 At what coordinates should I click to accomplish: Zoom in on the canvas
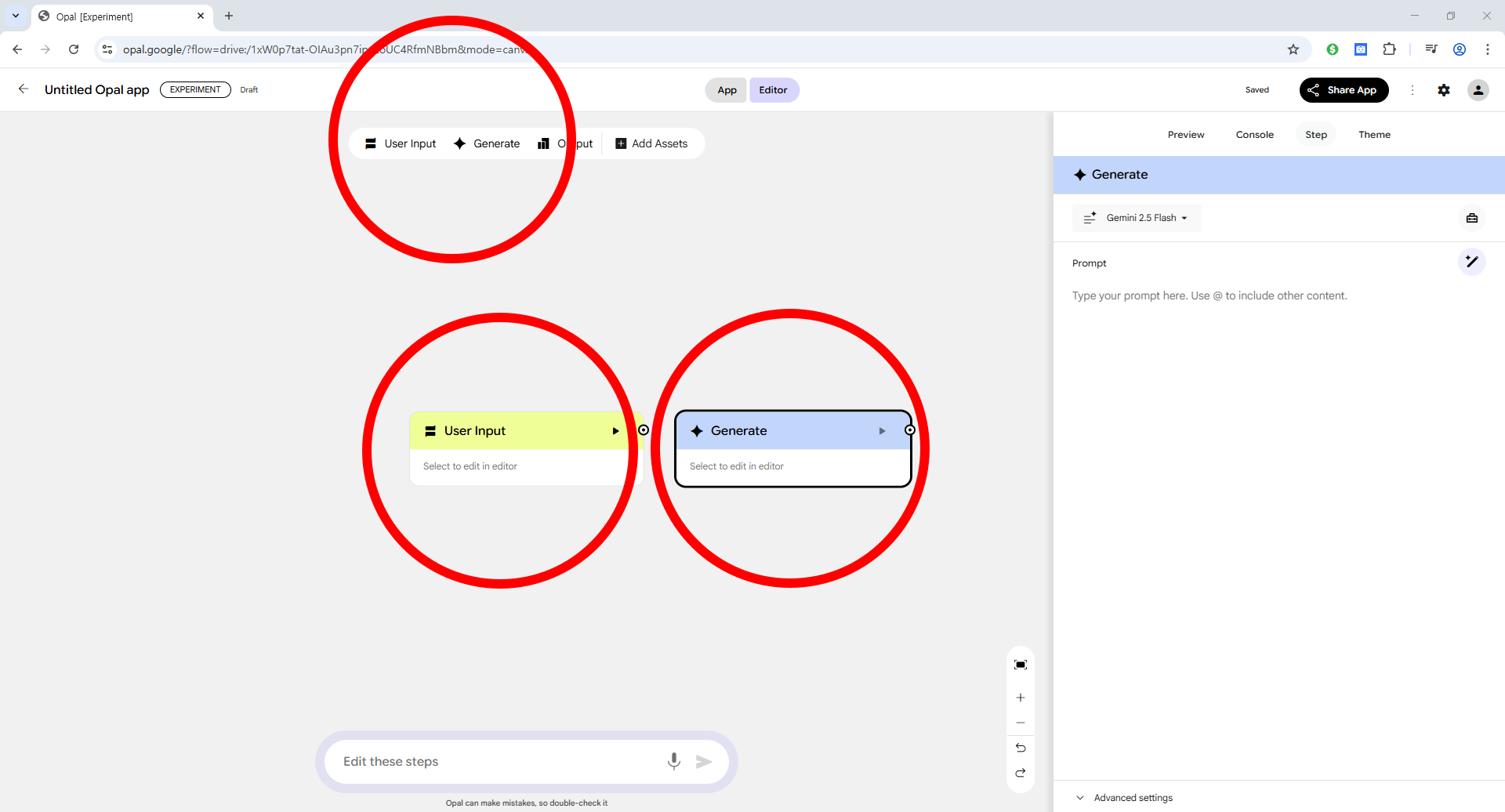1021,698
